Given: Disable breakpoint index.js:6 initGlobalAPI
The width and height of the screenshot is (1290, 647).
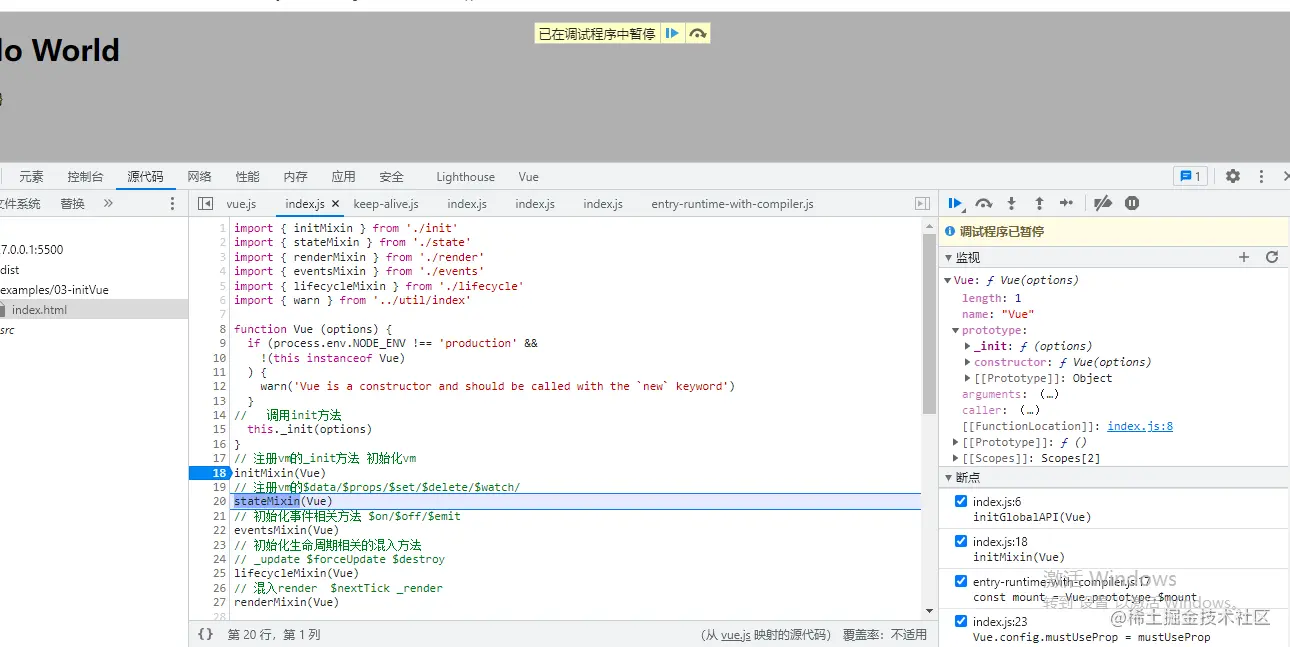Looking at the screenshot, I should (961, 501).
